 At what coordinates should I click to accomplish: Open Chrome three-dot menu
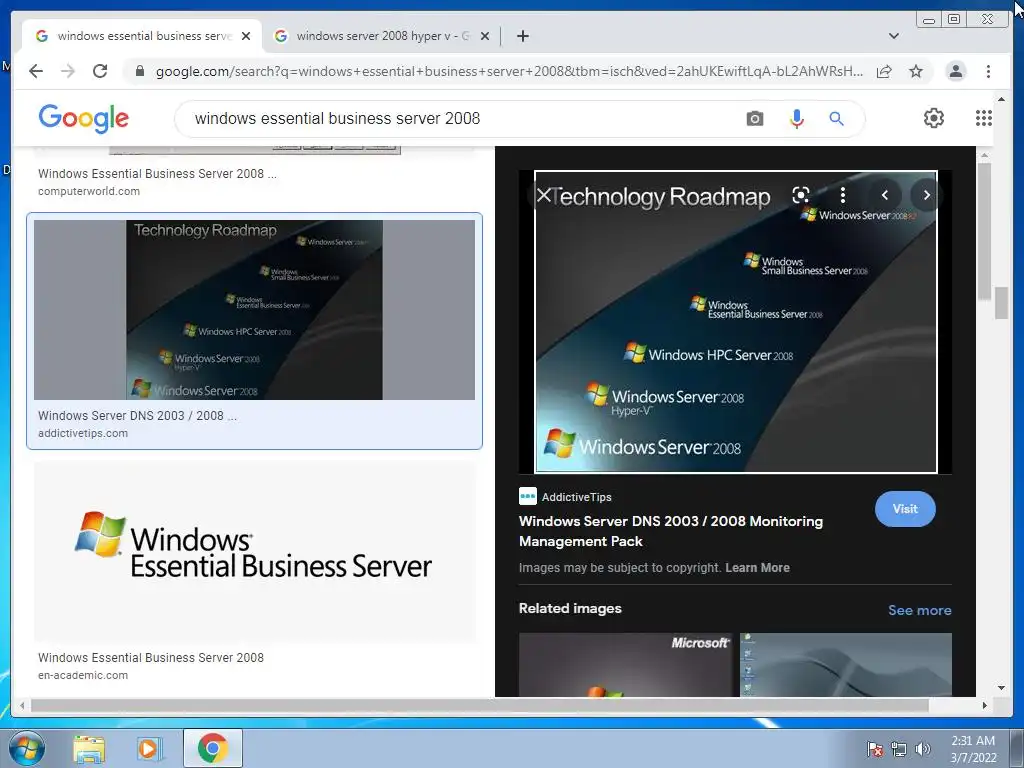pos(988,71)
